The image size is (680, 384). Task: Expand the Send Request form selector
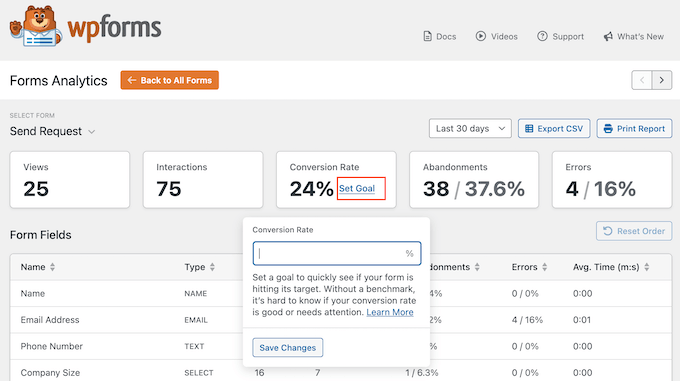52,131
